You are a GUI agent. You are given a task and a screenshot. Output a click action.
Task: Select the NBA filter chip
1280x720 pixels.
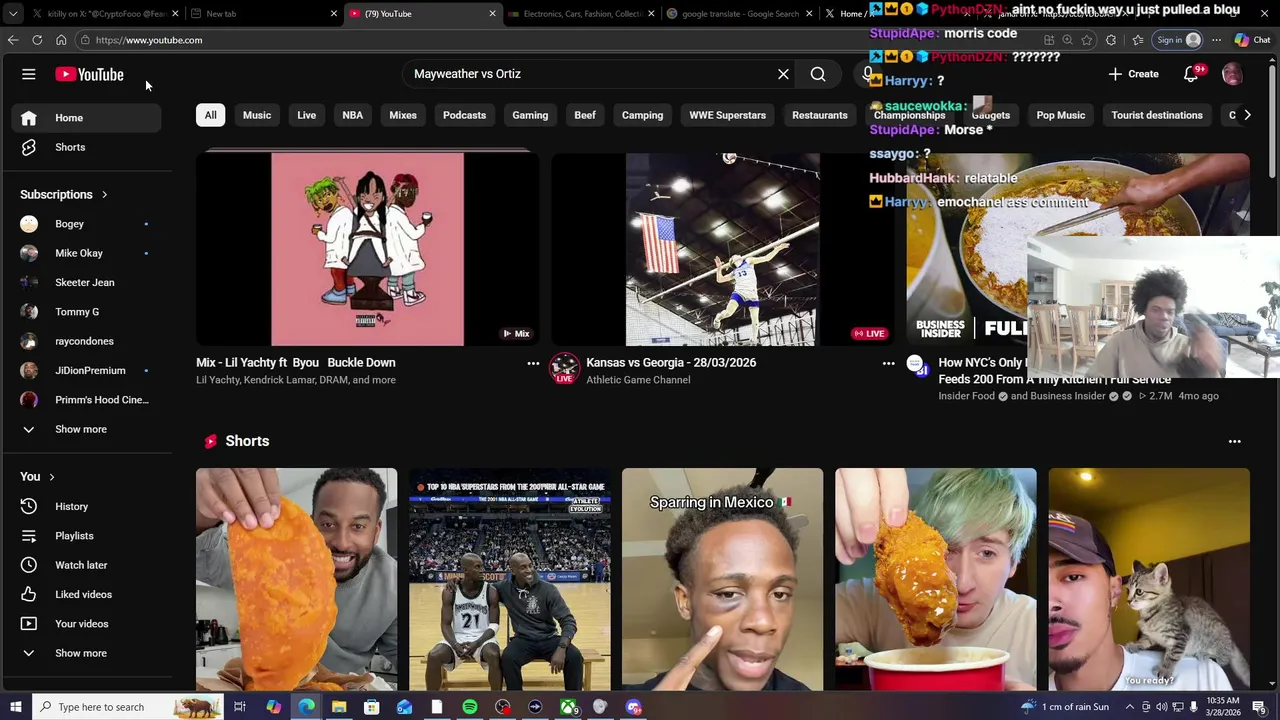(353, 115)
